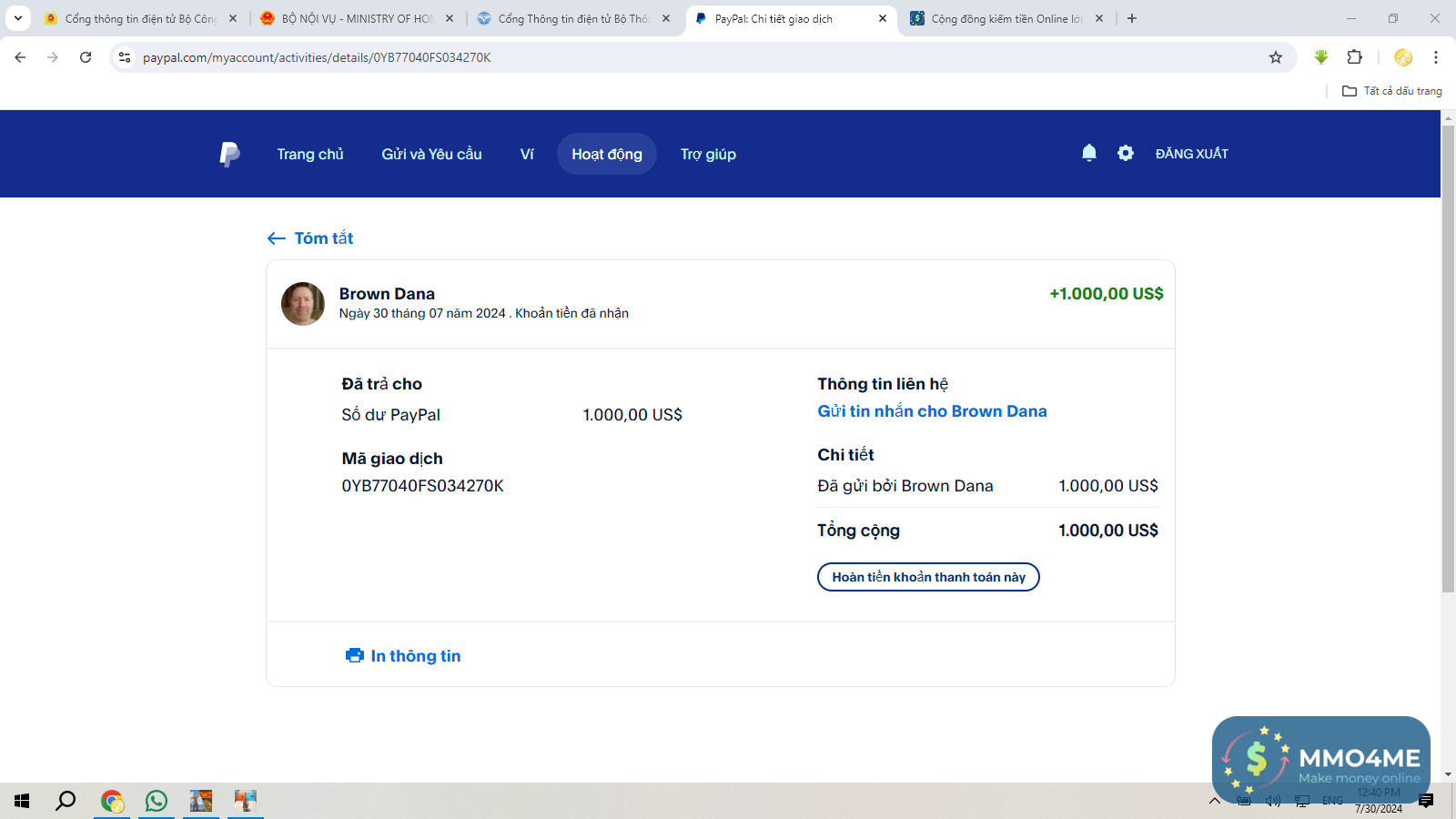This screenshot has height=819, width=1456.
Task: Click In thông tin print link
Action: [416, 656]
